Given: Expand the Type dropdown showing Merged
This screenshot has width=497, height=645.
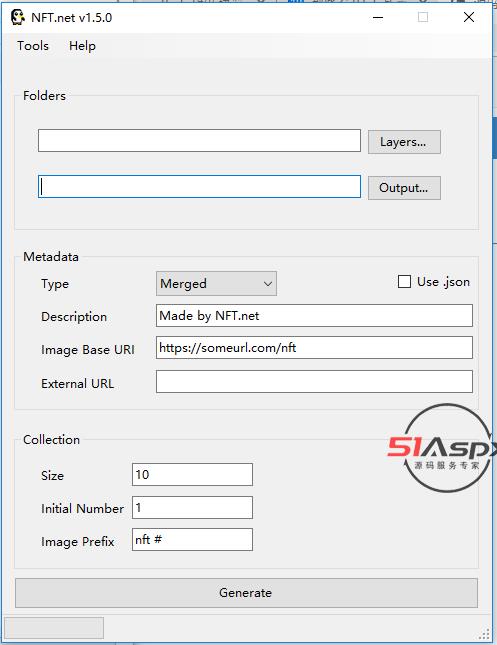Looking at the screenshot, I should [x=216, y=283].
